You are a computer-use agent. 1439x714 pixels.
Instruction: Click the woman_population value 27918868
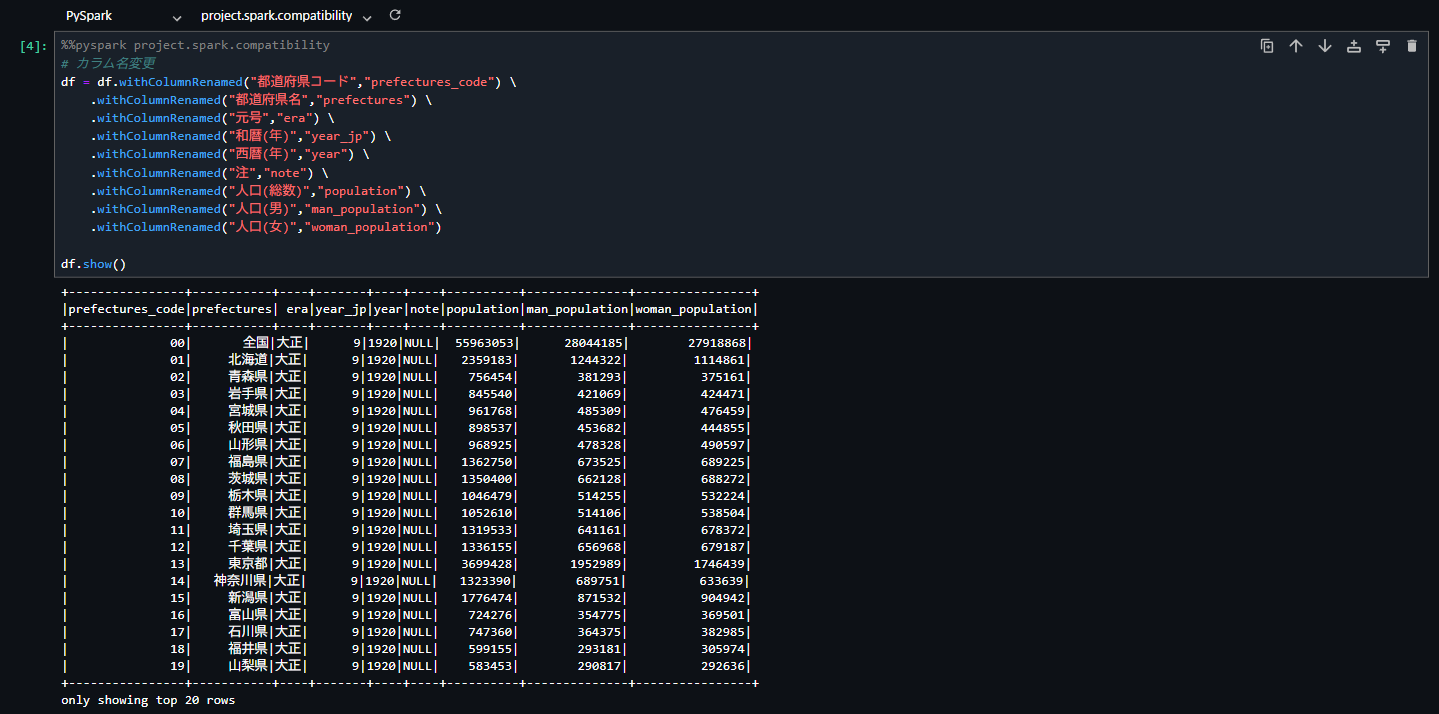click(x=718, y=343)
